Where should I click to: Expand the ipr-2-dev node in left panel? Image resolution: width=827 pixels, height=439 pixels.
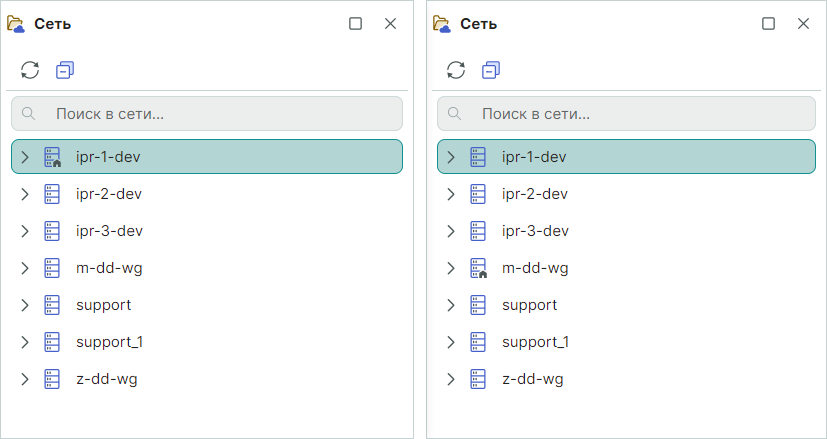tap(26, 194)
